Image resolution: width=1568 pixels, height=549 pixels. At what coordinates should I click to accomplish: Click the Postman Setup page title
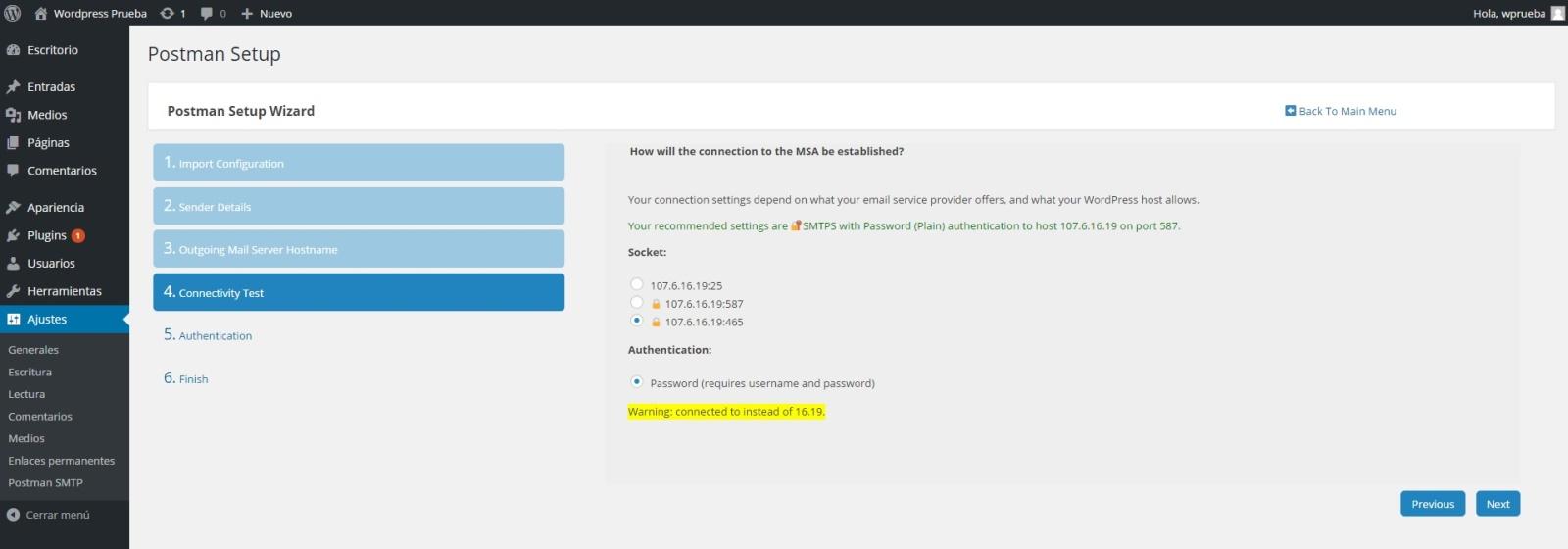coord(214,54)
